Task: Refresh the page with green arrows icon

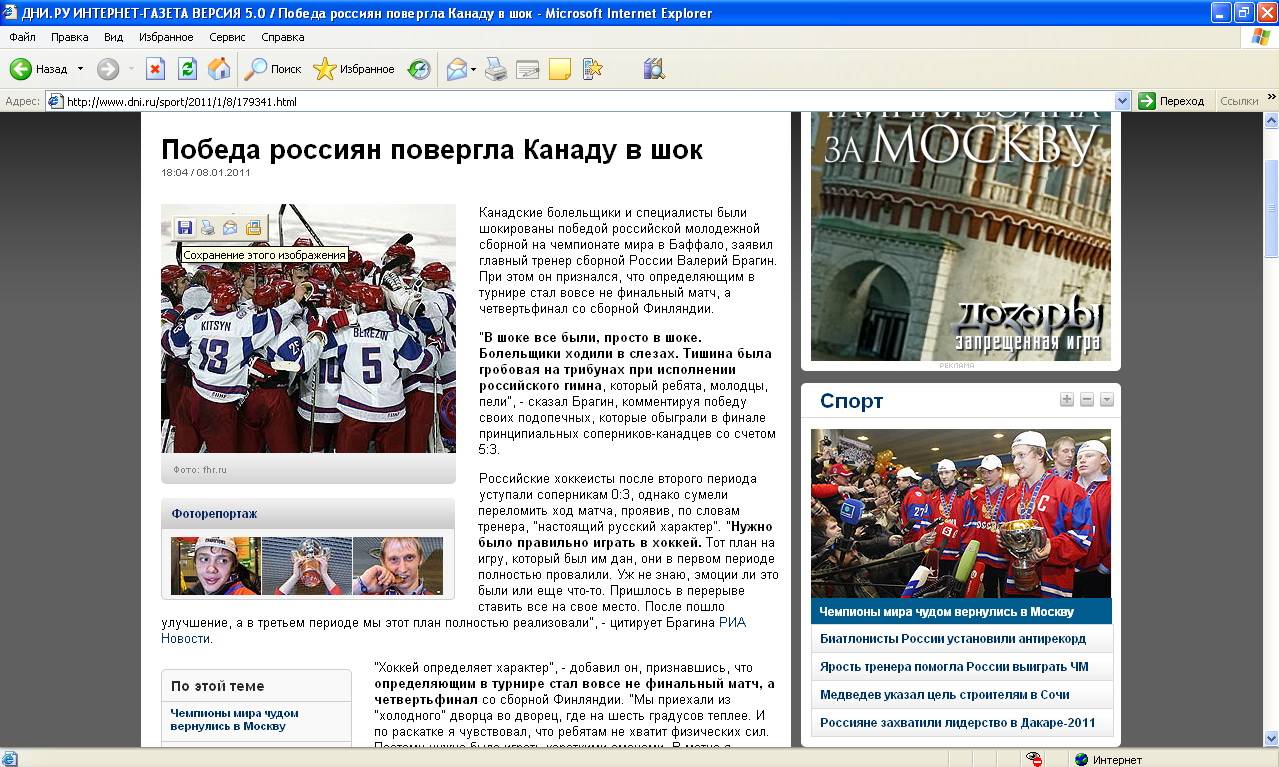Action: (x=187, y=69)
